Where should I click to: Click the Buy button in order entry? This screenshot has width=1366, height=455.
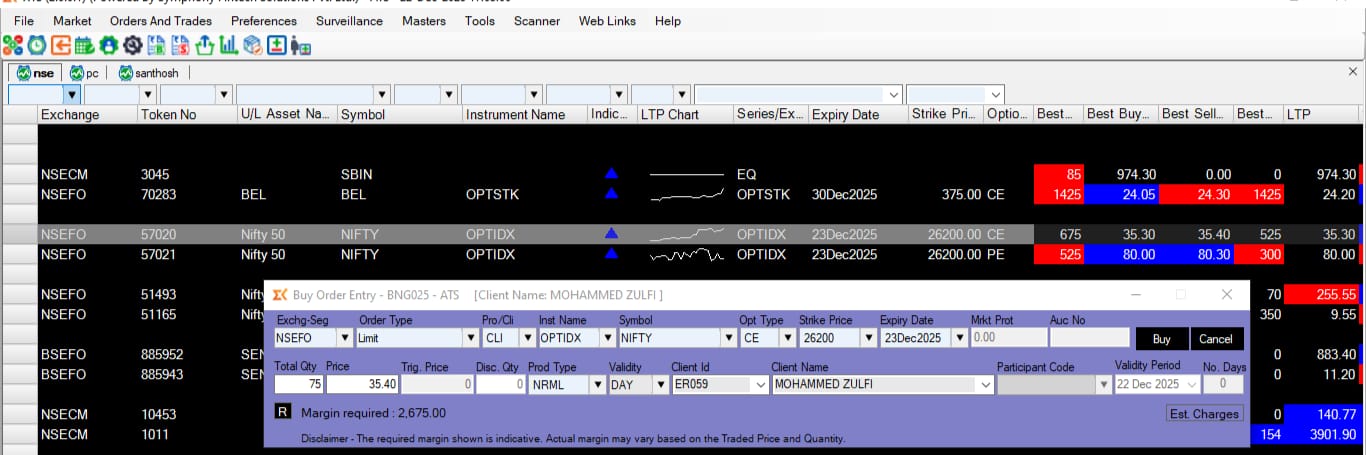1161,338
